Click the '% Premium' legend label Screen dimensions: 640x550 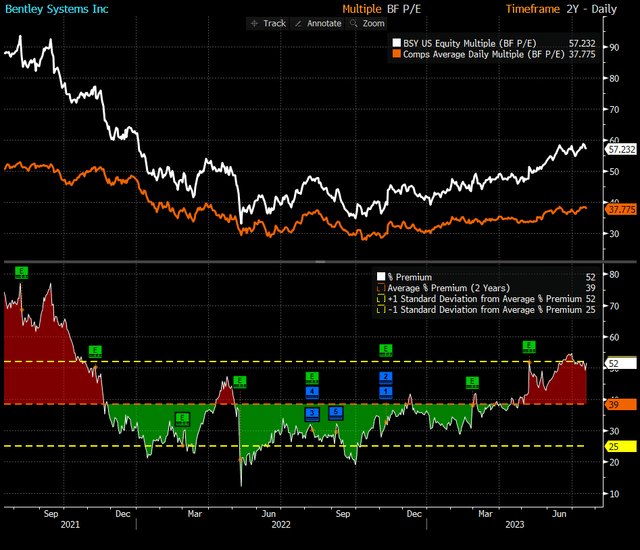[x=409, y=277]
